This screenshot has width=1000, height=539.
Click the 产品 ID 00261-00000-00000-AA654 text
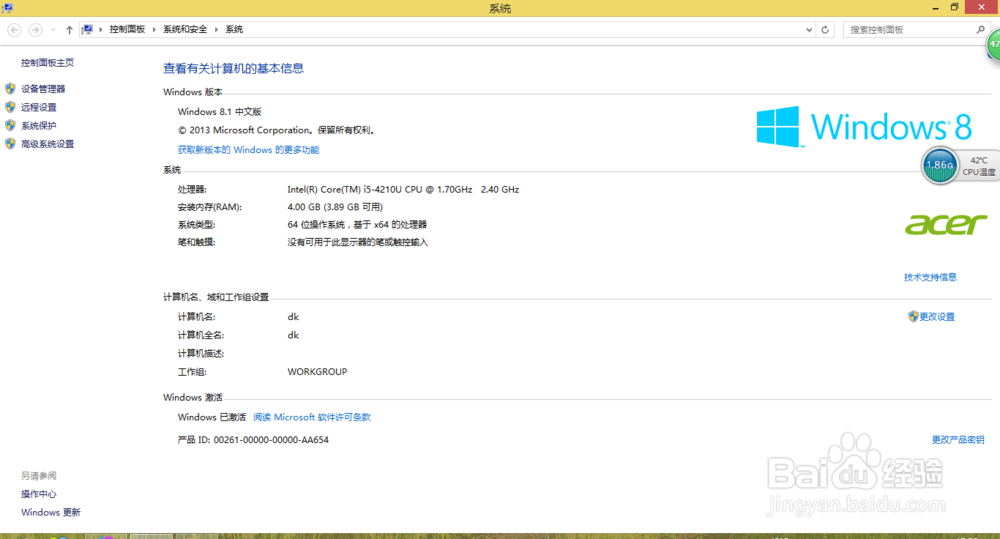click(253, 439)
